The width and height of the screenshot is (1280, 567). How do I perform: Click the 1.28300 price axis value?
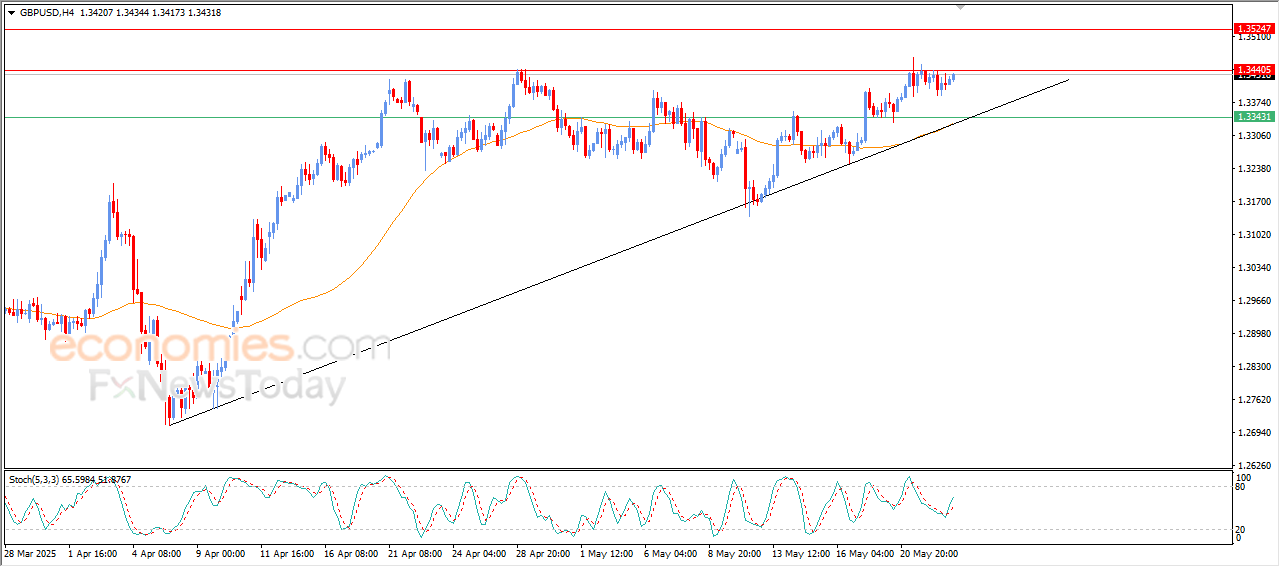[x=1253, y=367]
